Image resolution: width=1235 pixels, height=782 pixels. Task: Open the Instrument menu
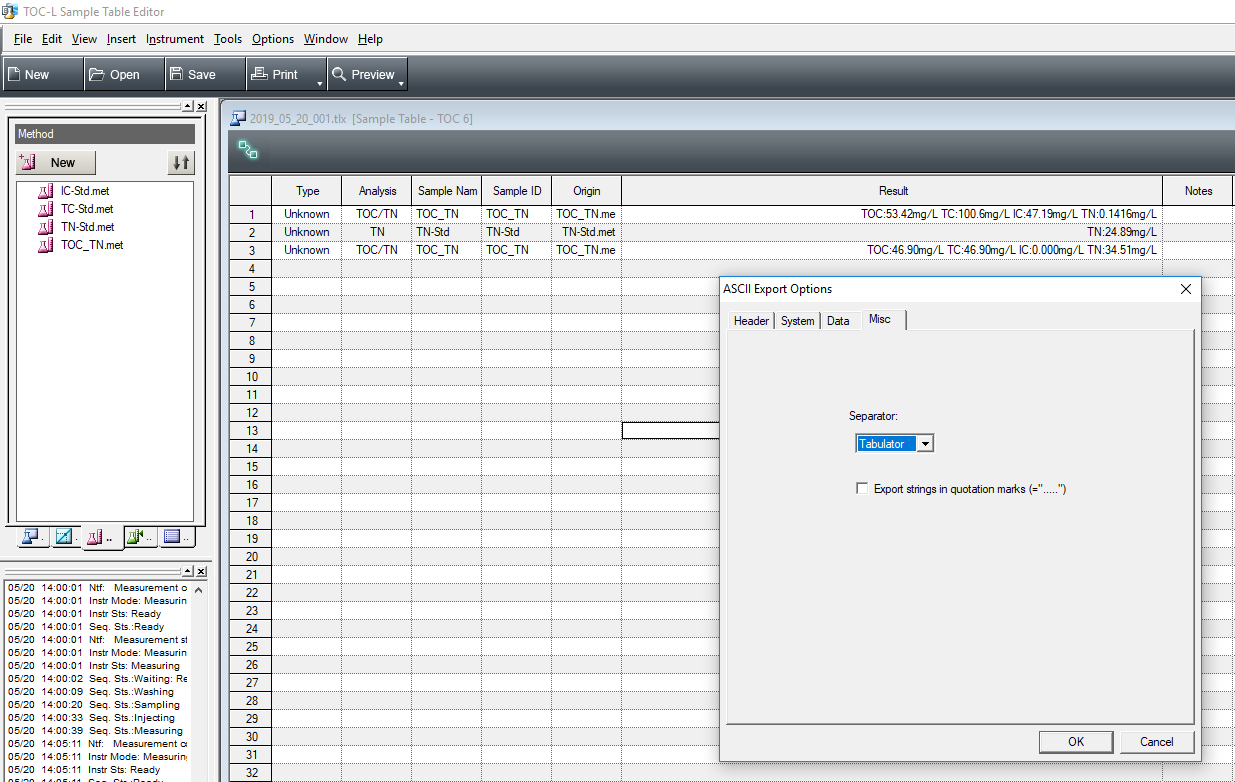coord(174,39)
